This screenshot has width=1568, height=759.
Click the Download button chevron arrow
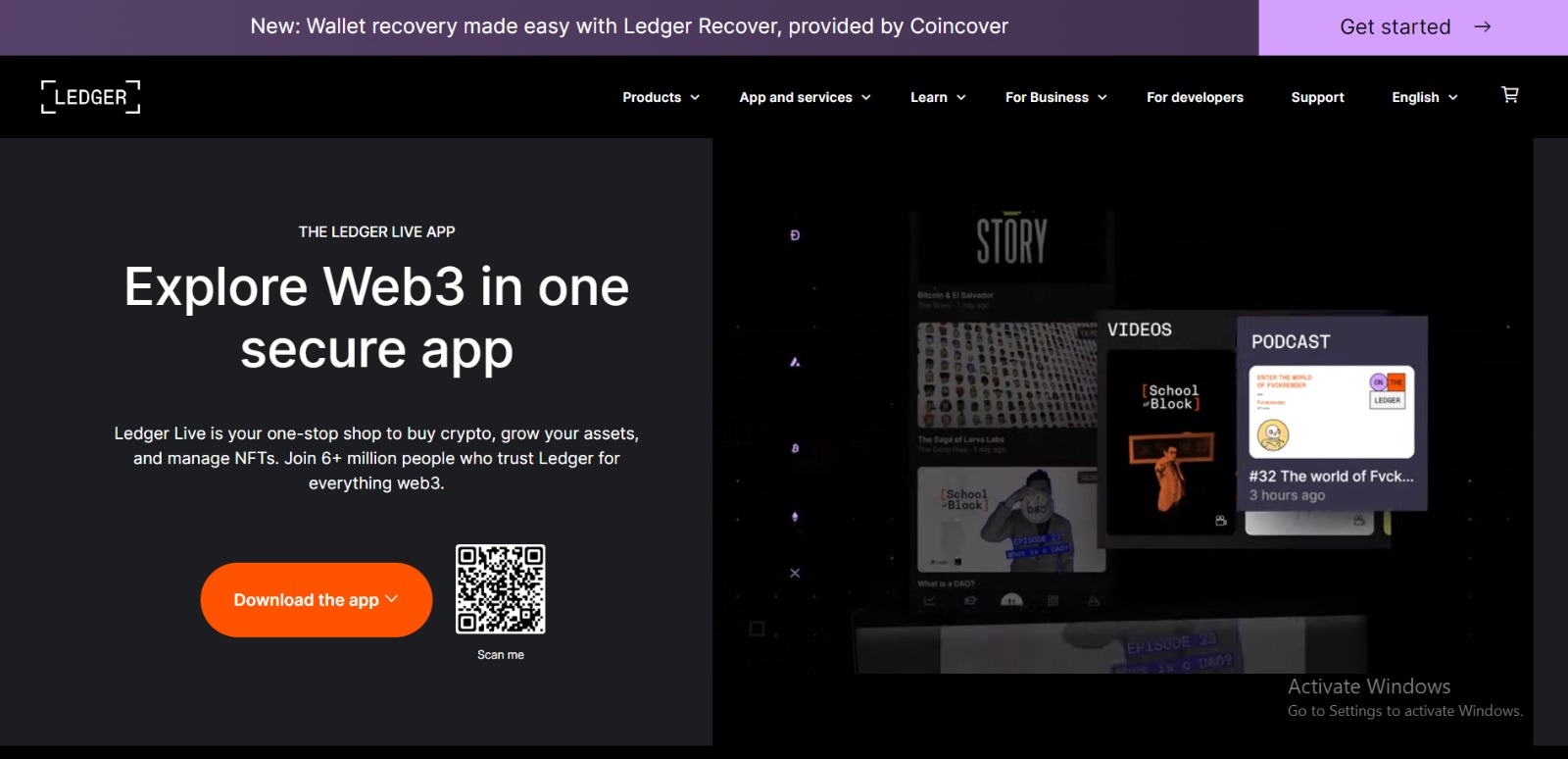click(392, 599)
